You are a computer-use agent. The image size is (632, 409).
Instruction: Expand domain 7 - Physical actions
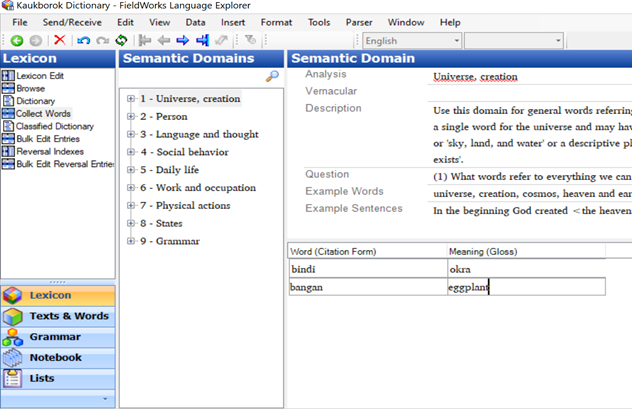coord(131,206)
